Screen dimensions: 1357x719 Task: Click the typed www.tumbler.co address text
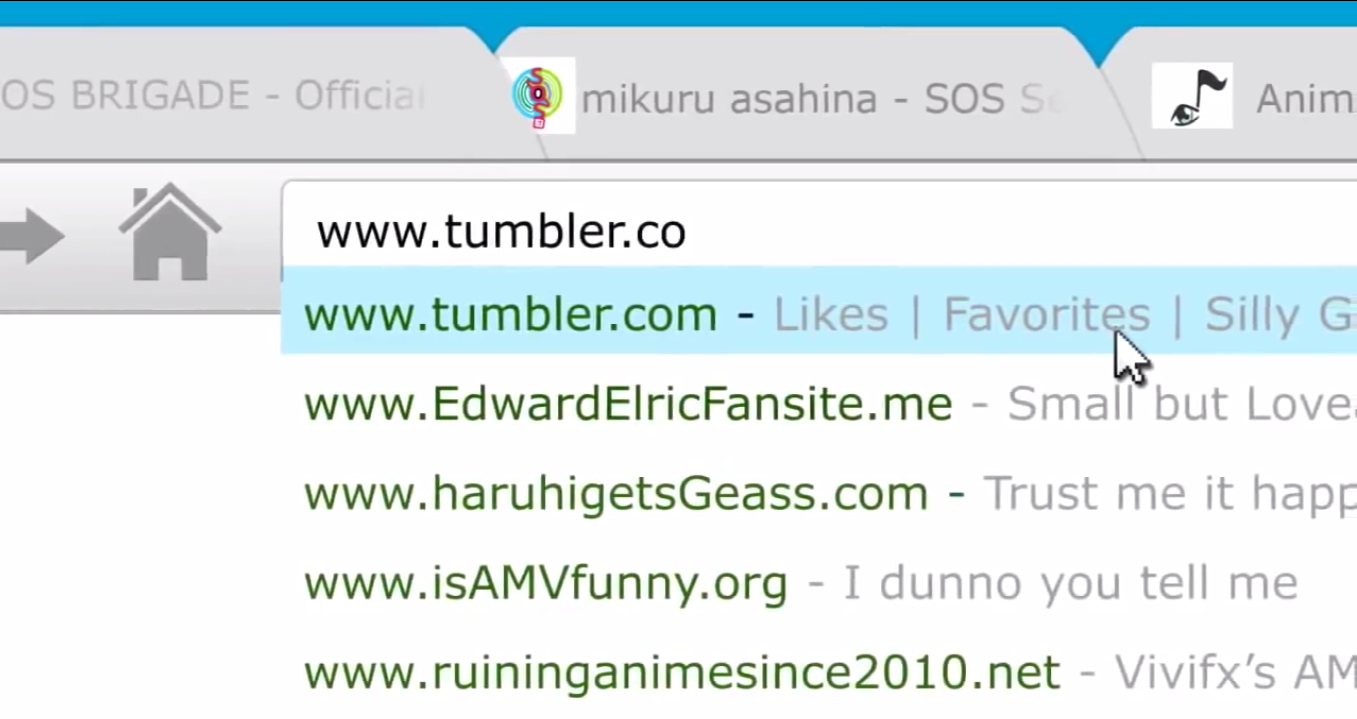[501, 233]
